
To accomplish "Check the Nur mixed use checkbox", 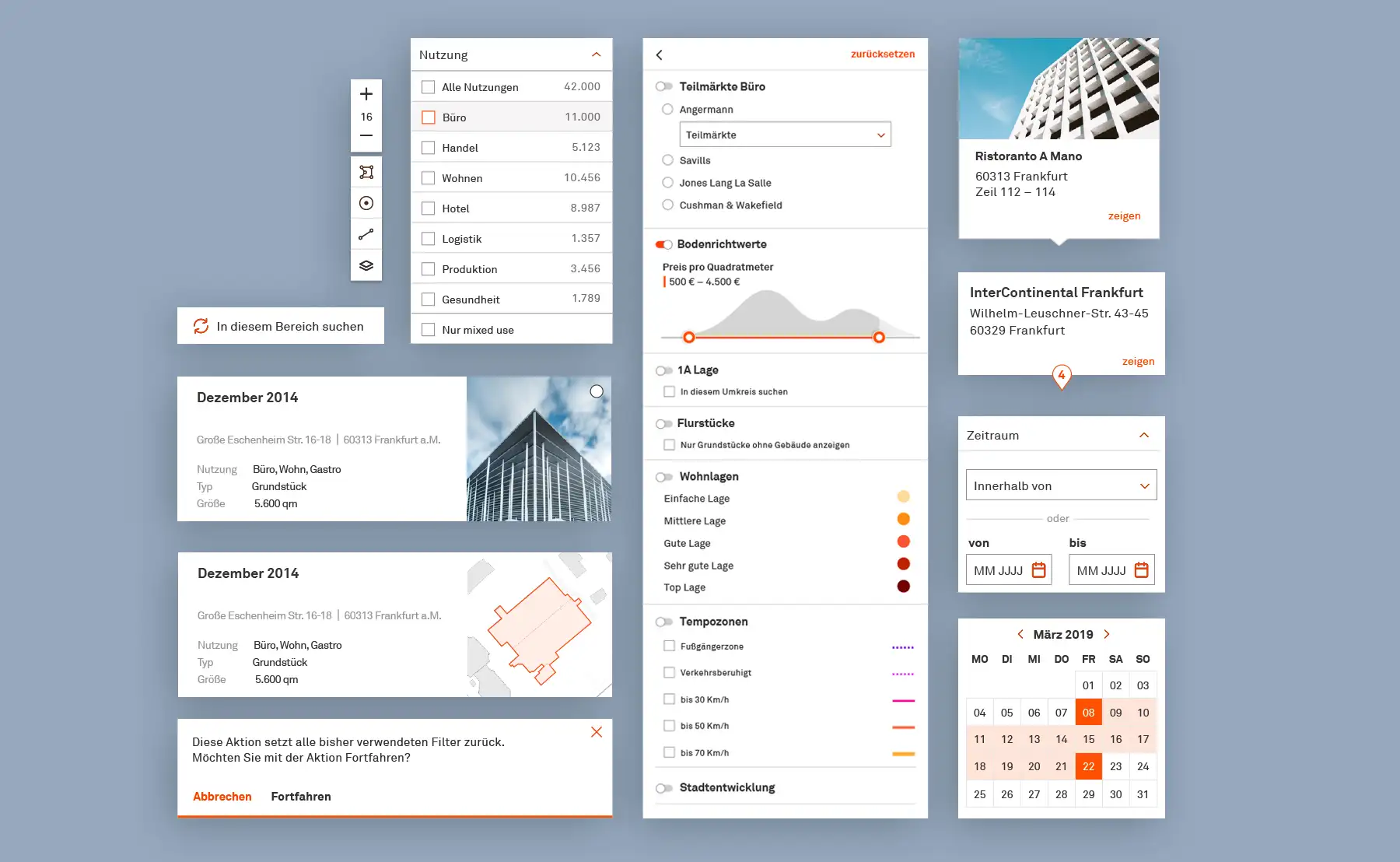I will [x=428, y=330].
